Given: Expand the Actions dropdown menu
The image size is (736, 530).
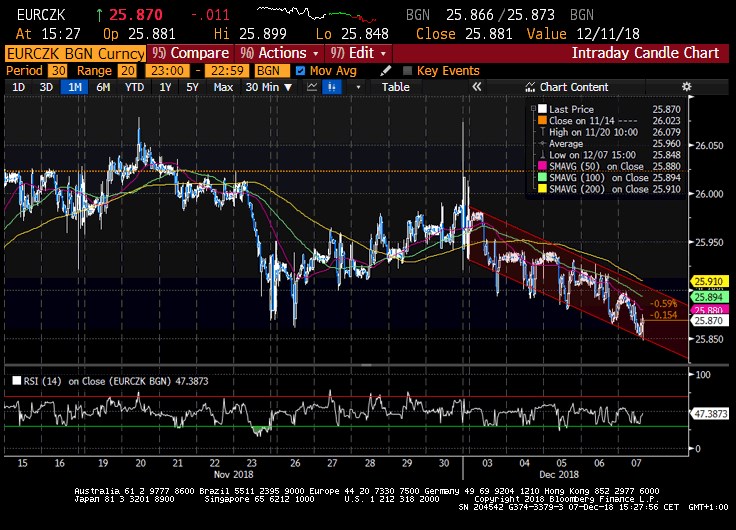Looking at the screenshot, I should coord(284,53).
